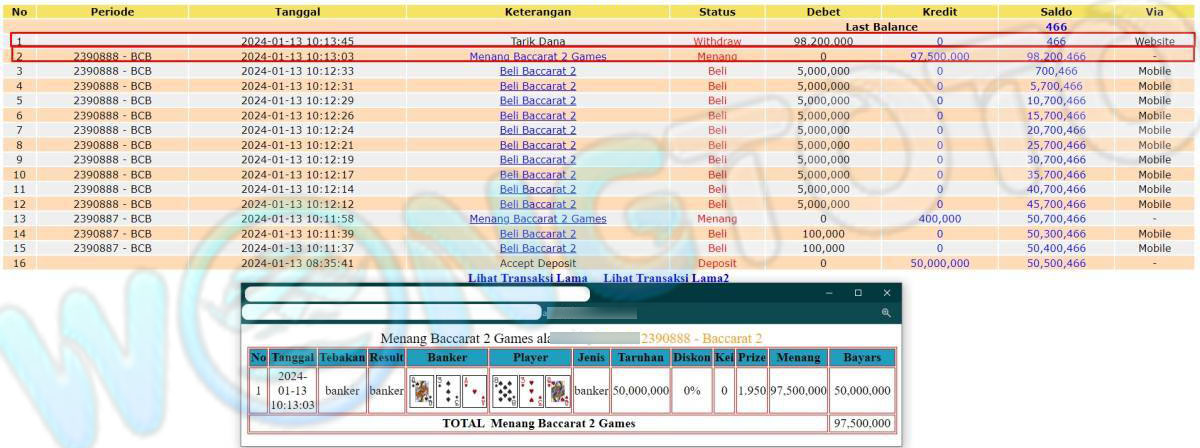Click the magnifier zoom icon in popup
The image size is (1200, 448).
pyautogui.click(x=886, y=313)
